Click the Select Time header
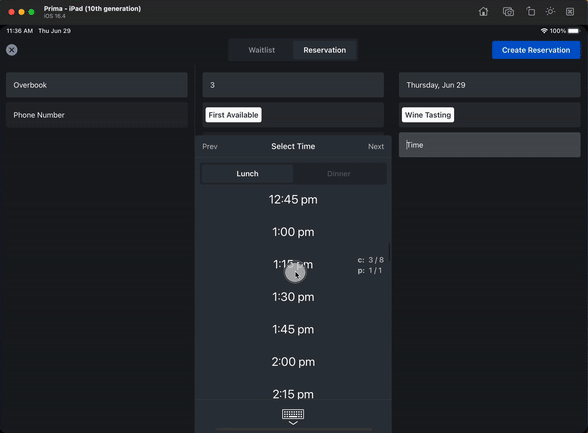The width and height of the screenshot is (588, 433). 293,147
